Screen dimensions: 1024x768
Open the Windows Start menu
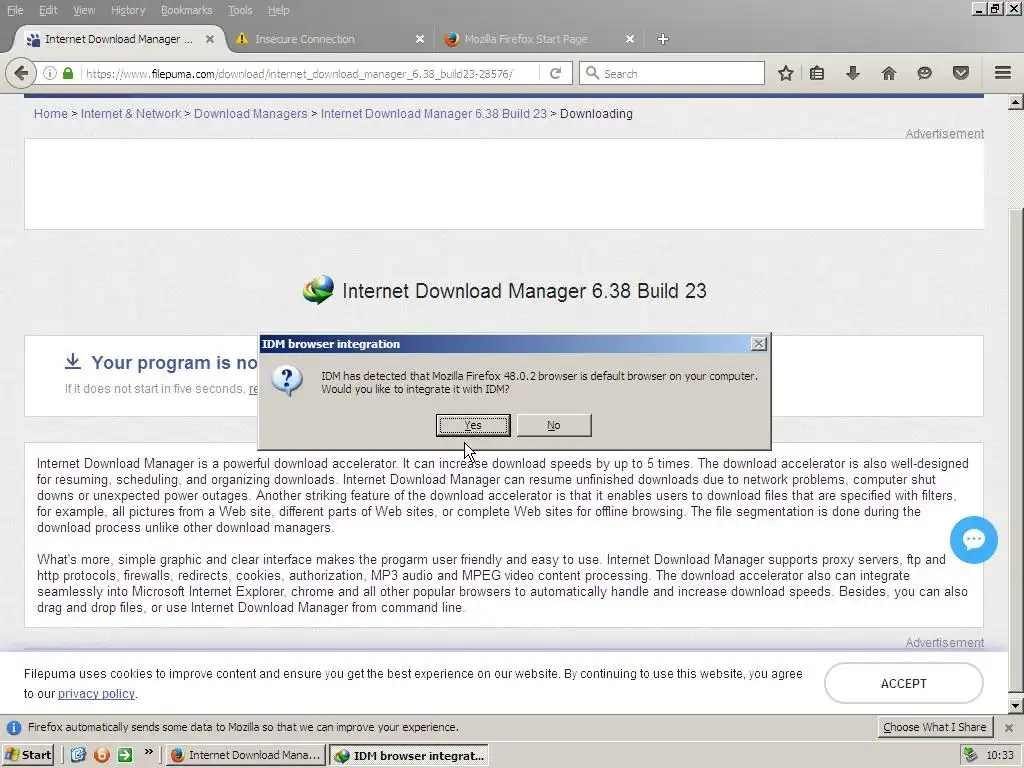pos(28,755)
